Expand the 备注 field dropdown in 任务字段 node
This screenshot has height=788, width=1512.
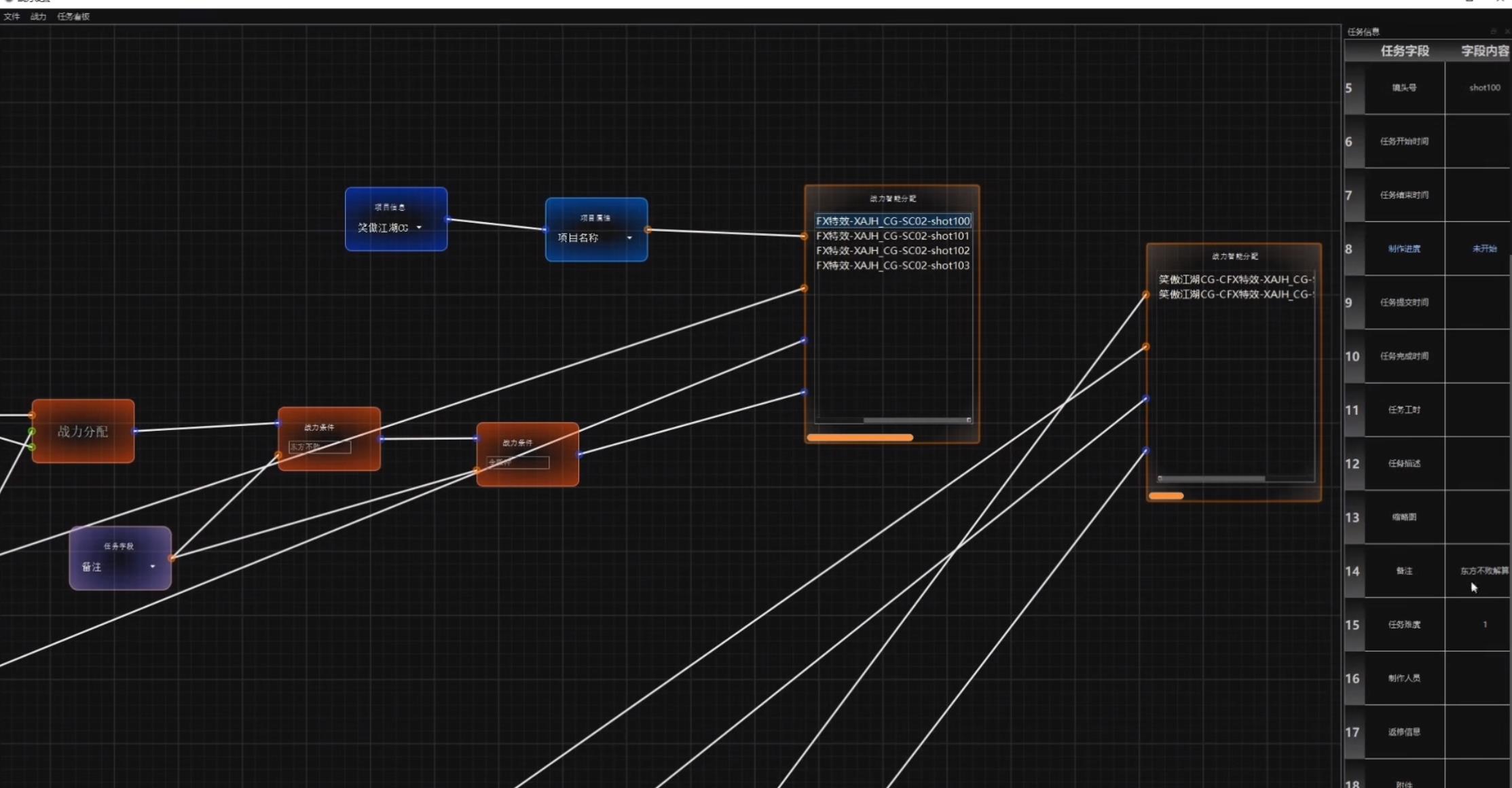(153, 567)
